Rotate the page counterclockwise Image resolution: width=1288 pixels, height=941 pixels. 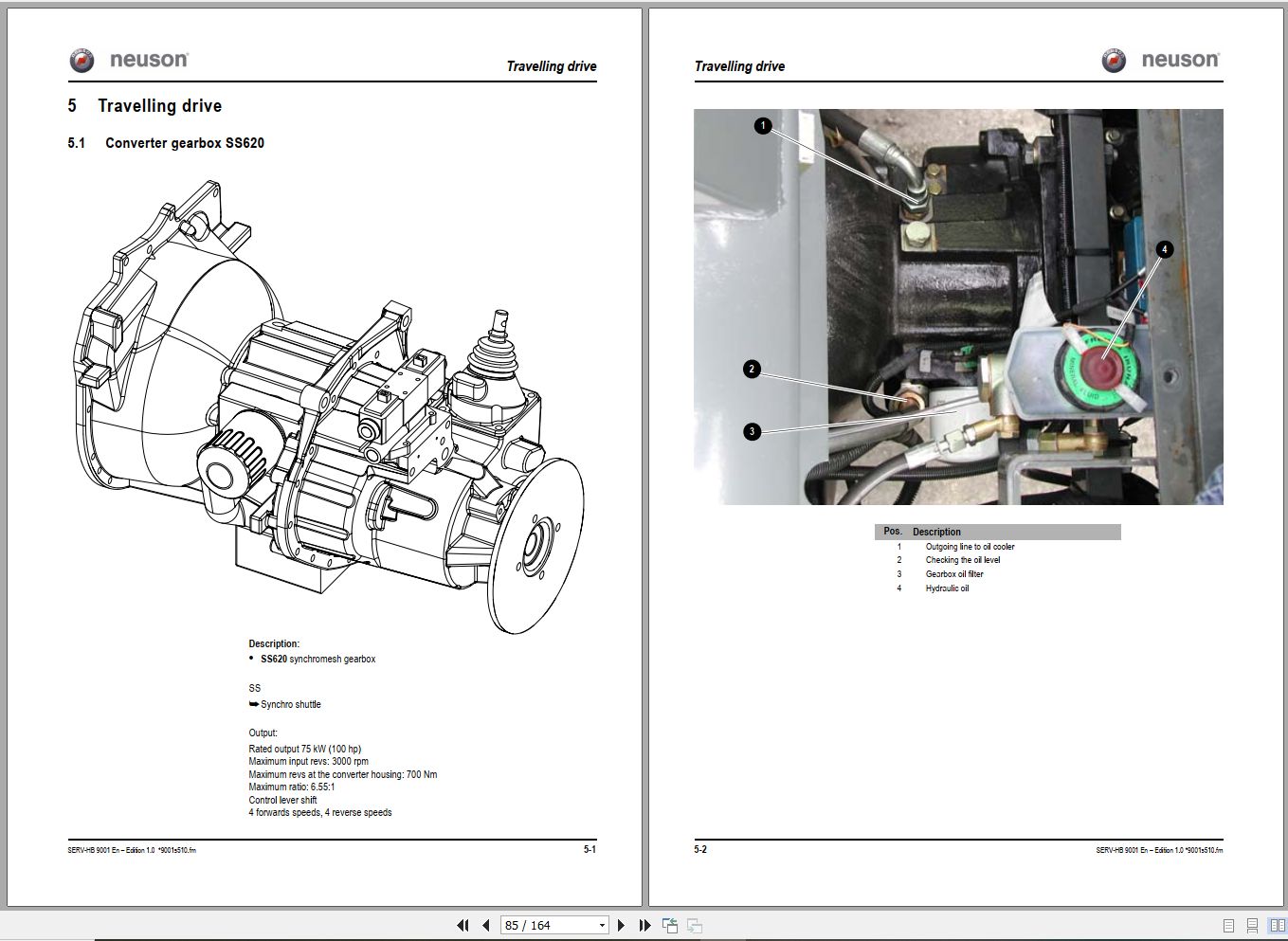[670, 924]
